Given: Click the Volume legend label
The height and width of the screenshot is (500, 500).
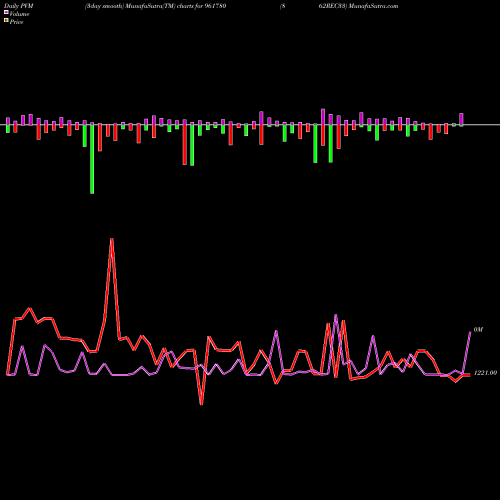Looking at the screenshot, I should point(19,14).
